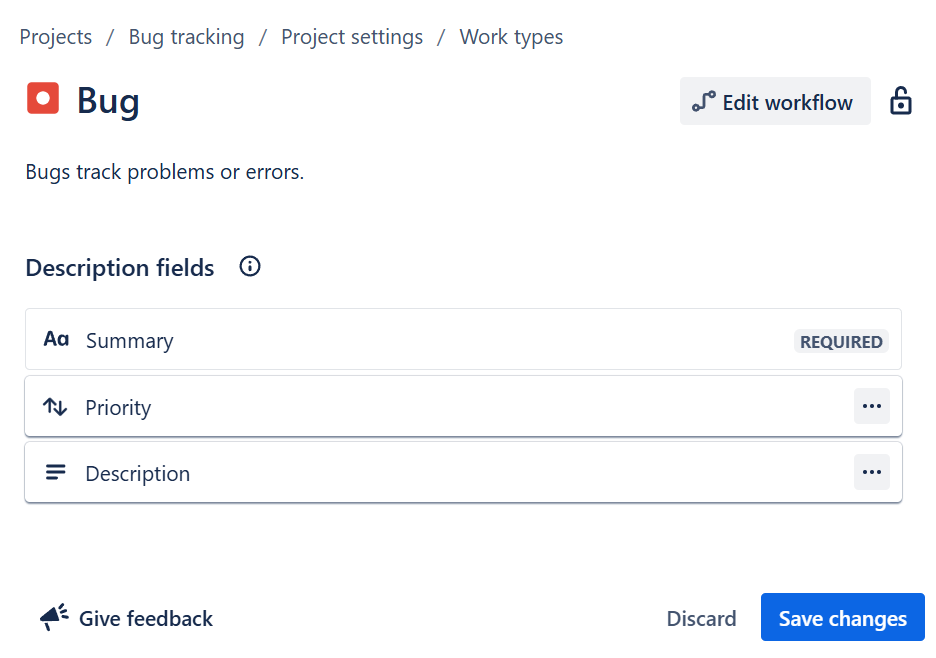Click the Edit workflow button
Screen dimensions: 936x658
pos(775,101)
